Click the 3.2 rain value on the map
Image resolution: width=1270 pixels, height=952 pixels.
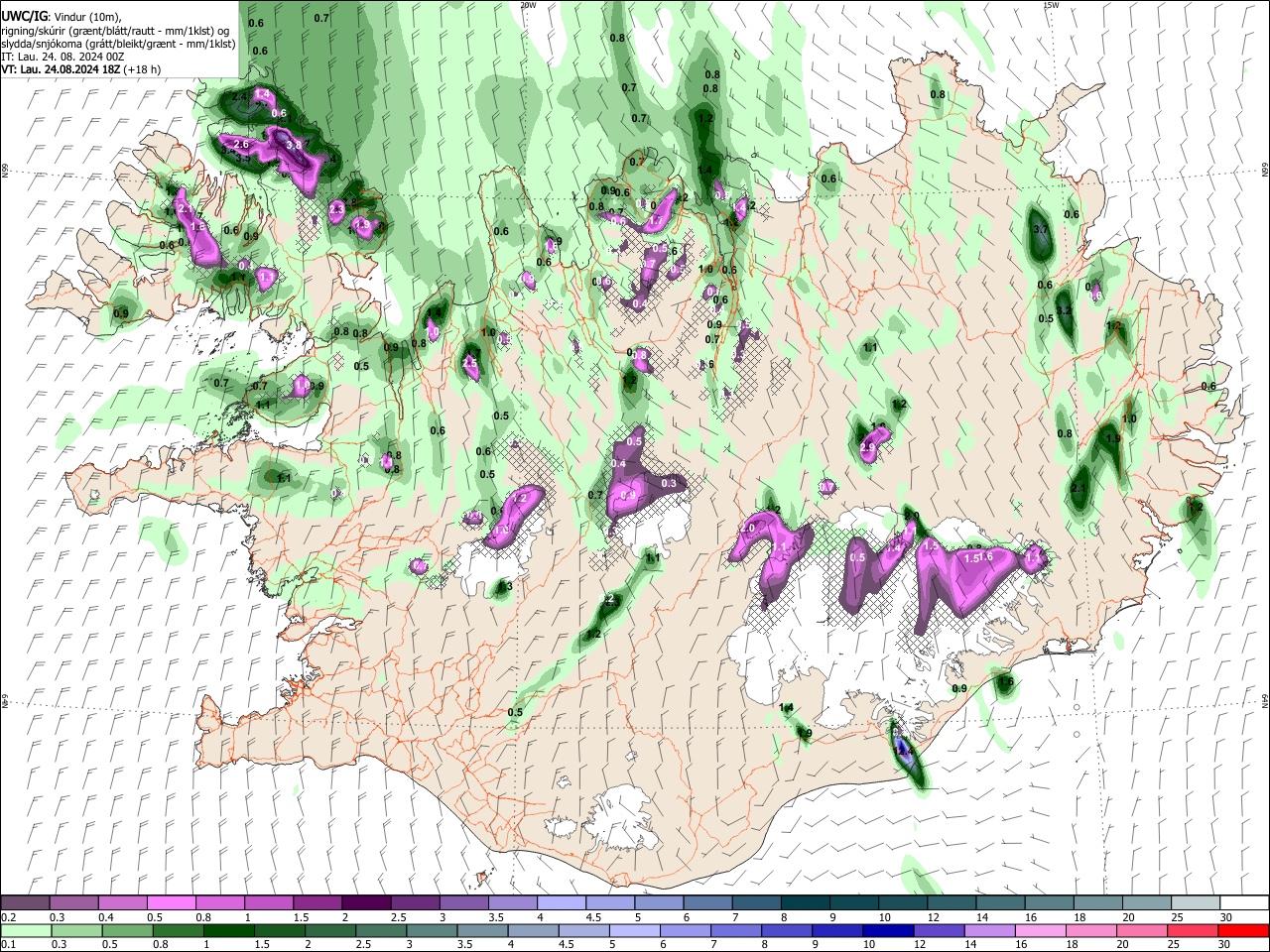pos(1065,310)
